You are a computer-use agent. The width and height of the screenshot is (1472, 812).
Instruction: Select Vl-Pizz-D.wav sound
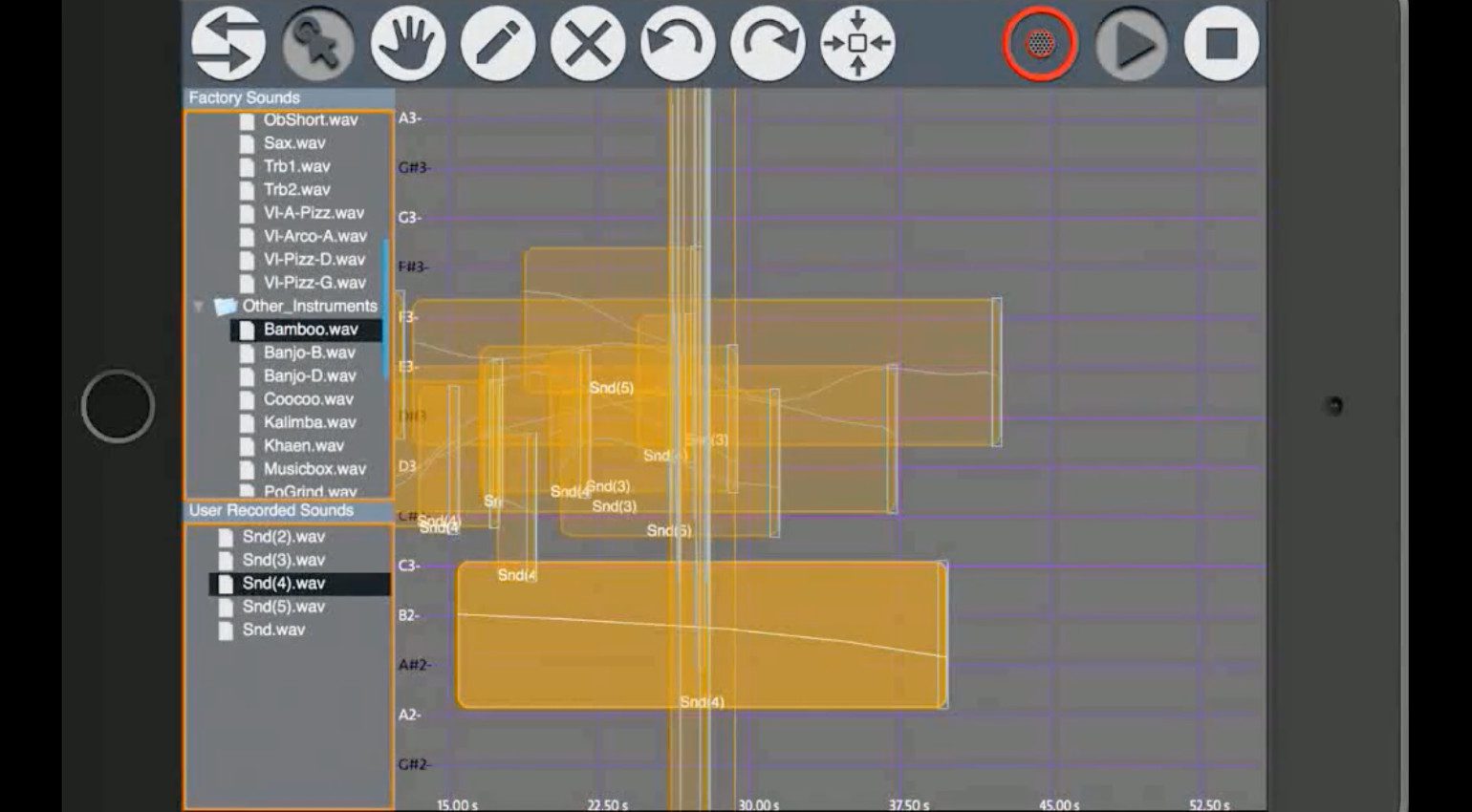pyautogui.click(x=314, y=259)
